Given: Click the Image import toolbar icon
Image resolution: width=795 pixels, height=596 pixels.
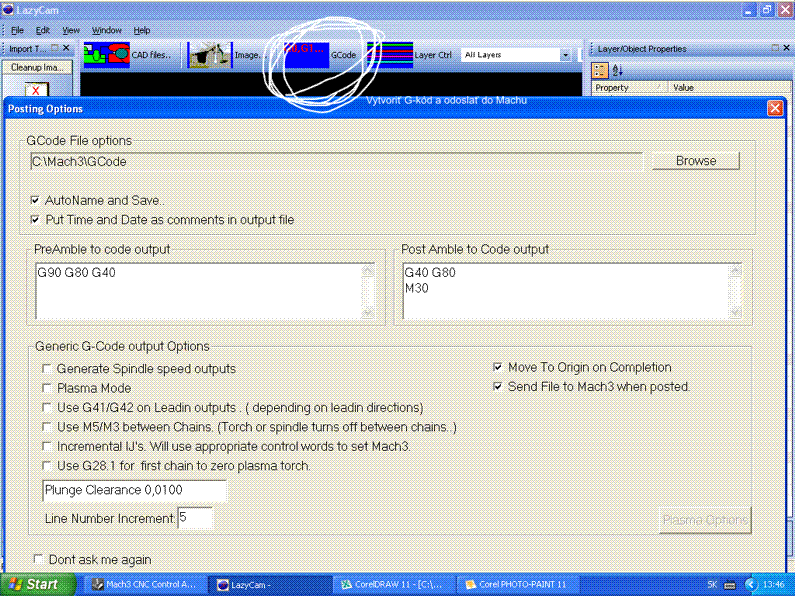Looking at the screenshot, I should pyautogui.click(x=210, y=55).
